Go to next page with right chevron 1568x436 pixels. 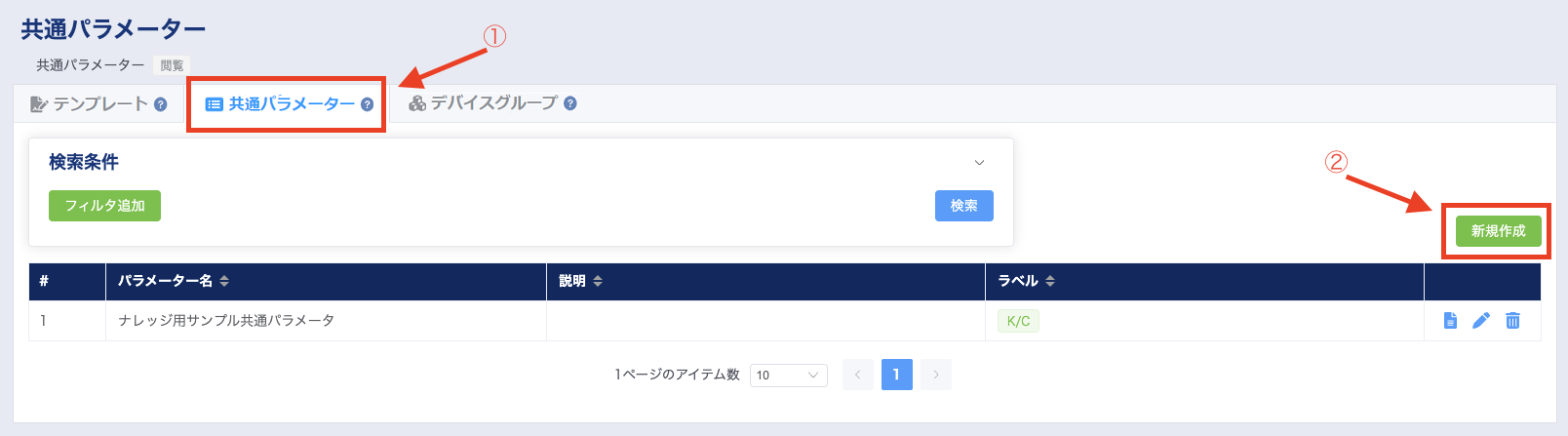[936, 375]
